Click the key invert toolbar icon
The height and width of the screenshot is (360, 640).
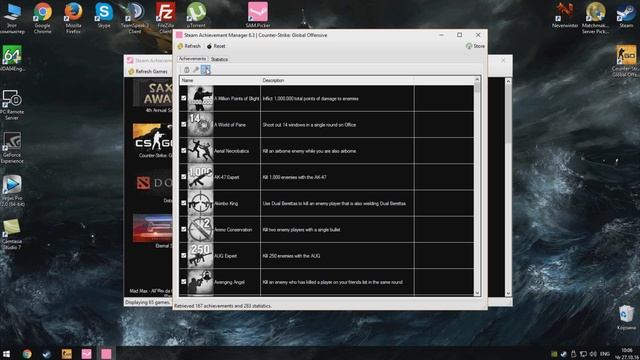coord(196,70)
